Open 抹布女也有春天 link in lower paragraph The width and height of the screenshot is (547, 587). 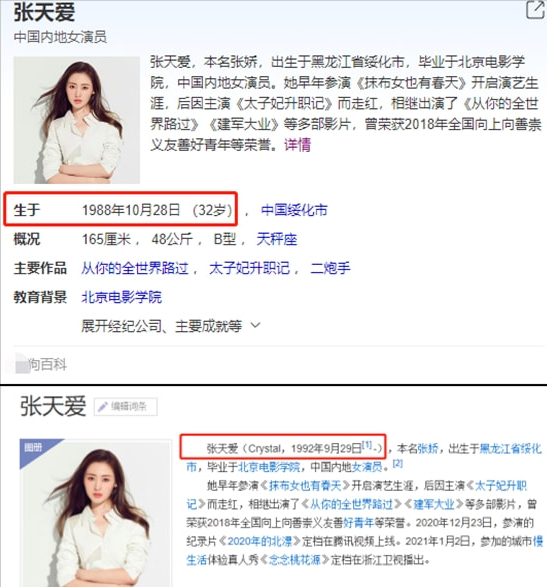coord(305,486)
